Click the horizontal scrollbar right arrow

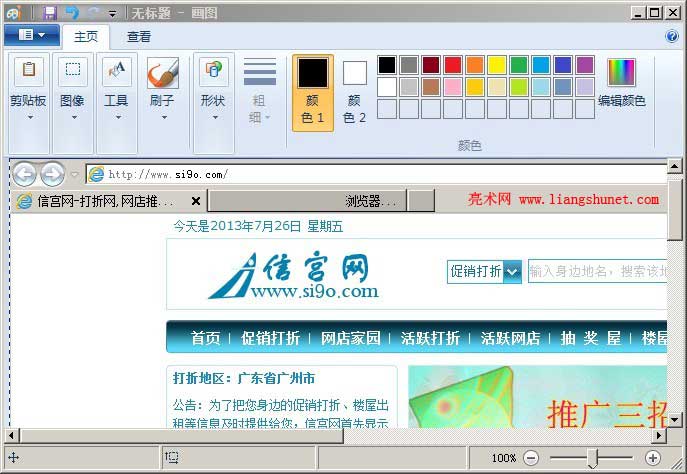(659, 435)
